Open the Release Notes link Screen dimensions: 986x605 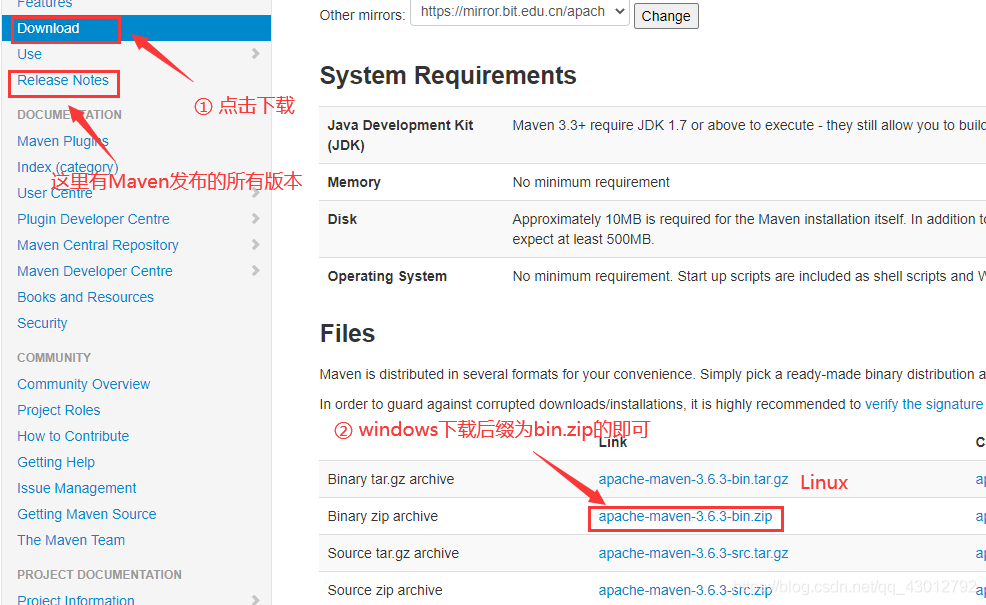63,80
